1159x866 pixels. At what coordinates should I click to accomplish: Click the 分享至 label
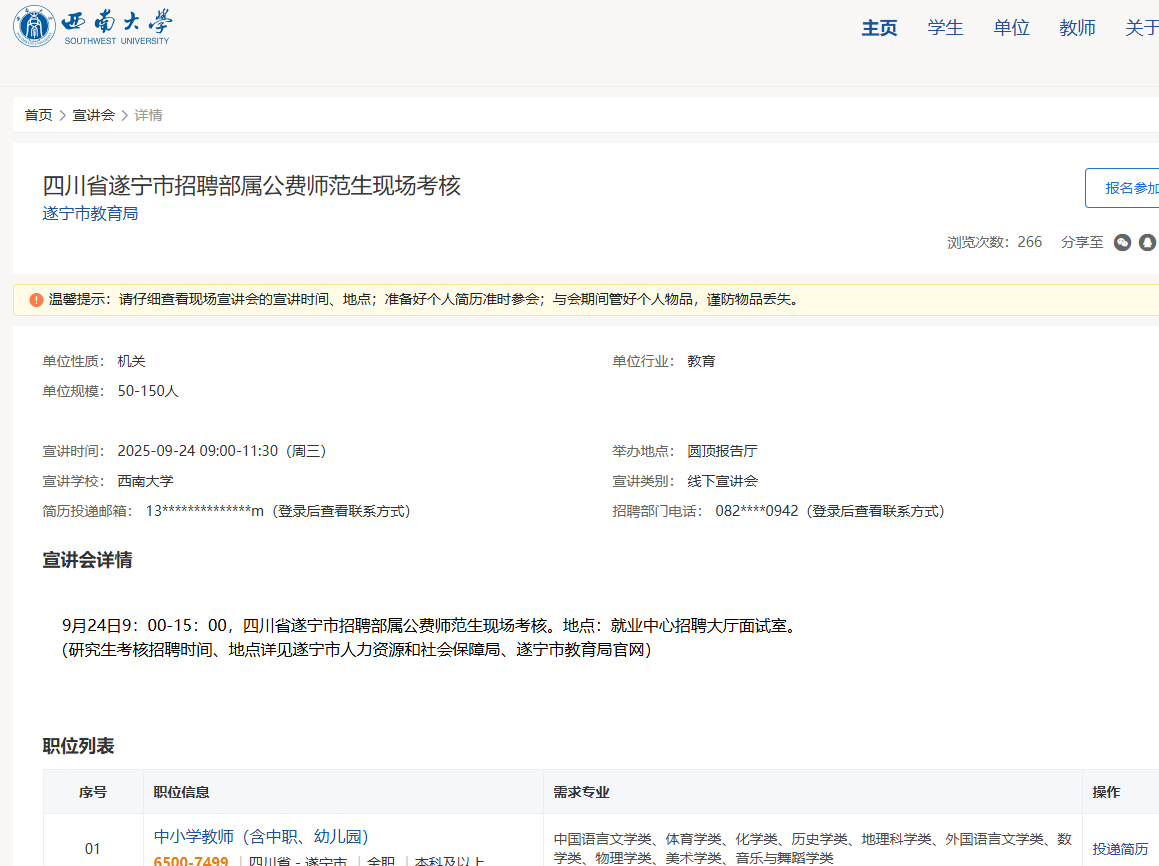[x=1082, y=242]
